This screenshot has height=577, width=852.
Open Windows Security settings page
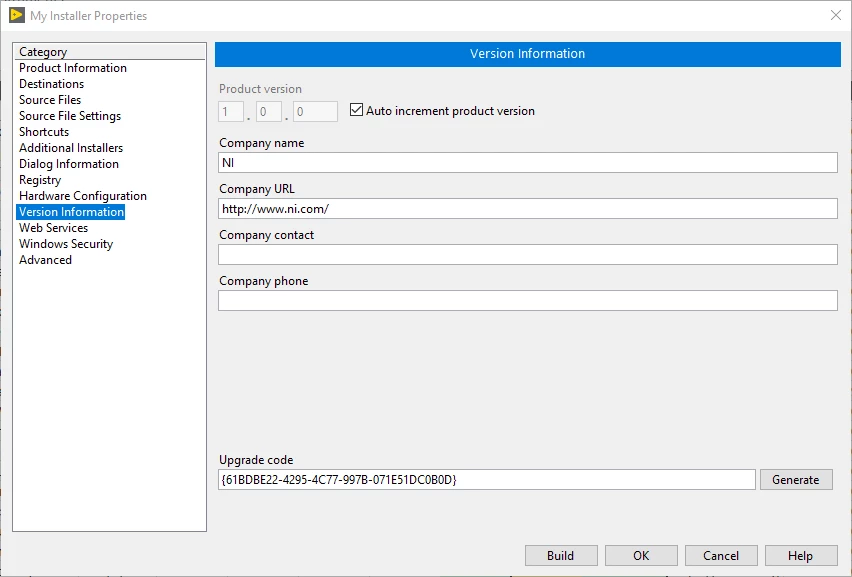click(66, 244)
